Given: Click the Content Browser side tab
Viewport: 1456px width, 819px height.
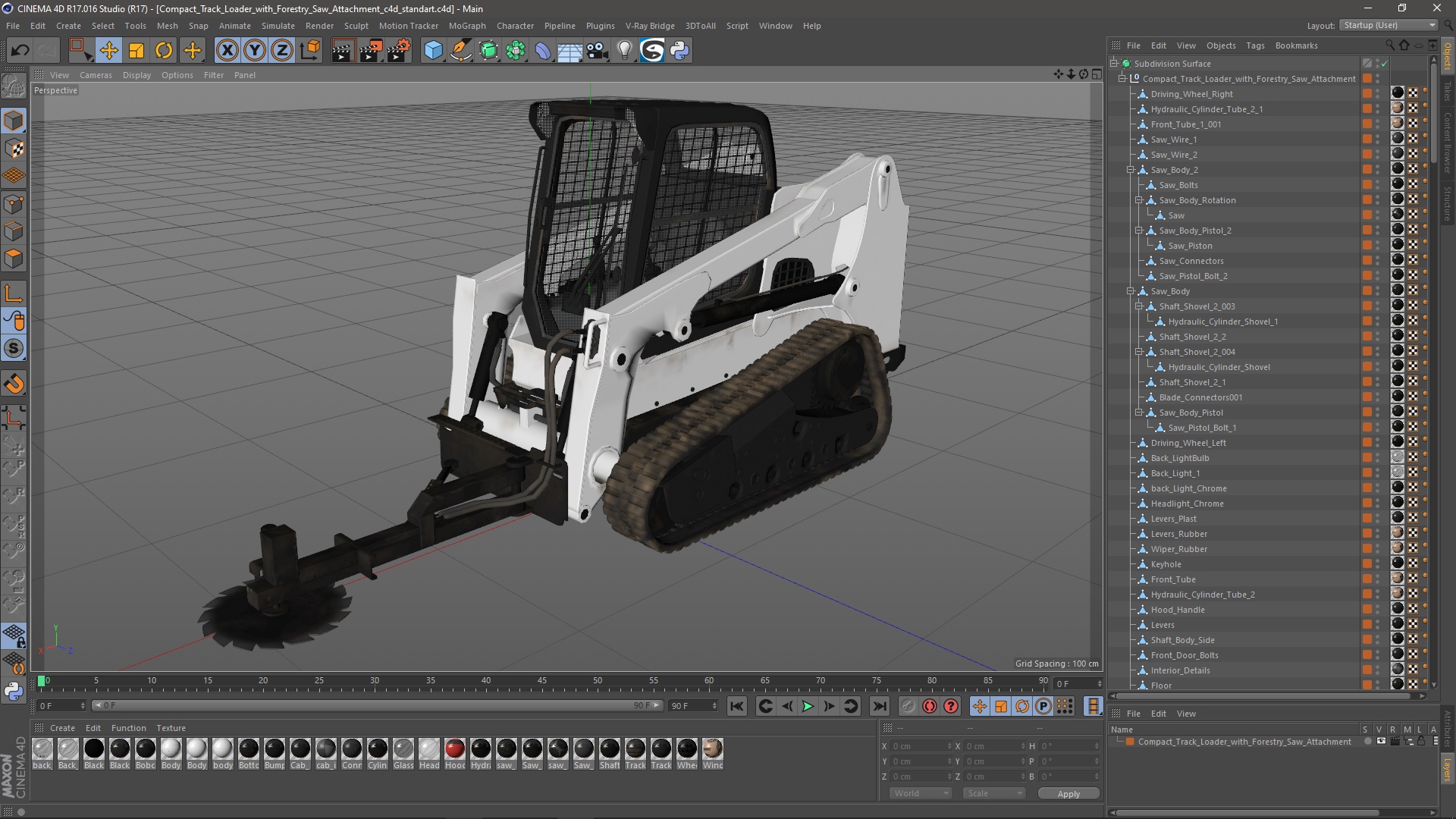Looking at the screenshot, I should tap(1448, 143).
